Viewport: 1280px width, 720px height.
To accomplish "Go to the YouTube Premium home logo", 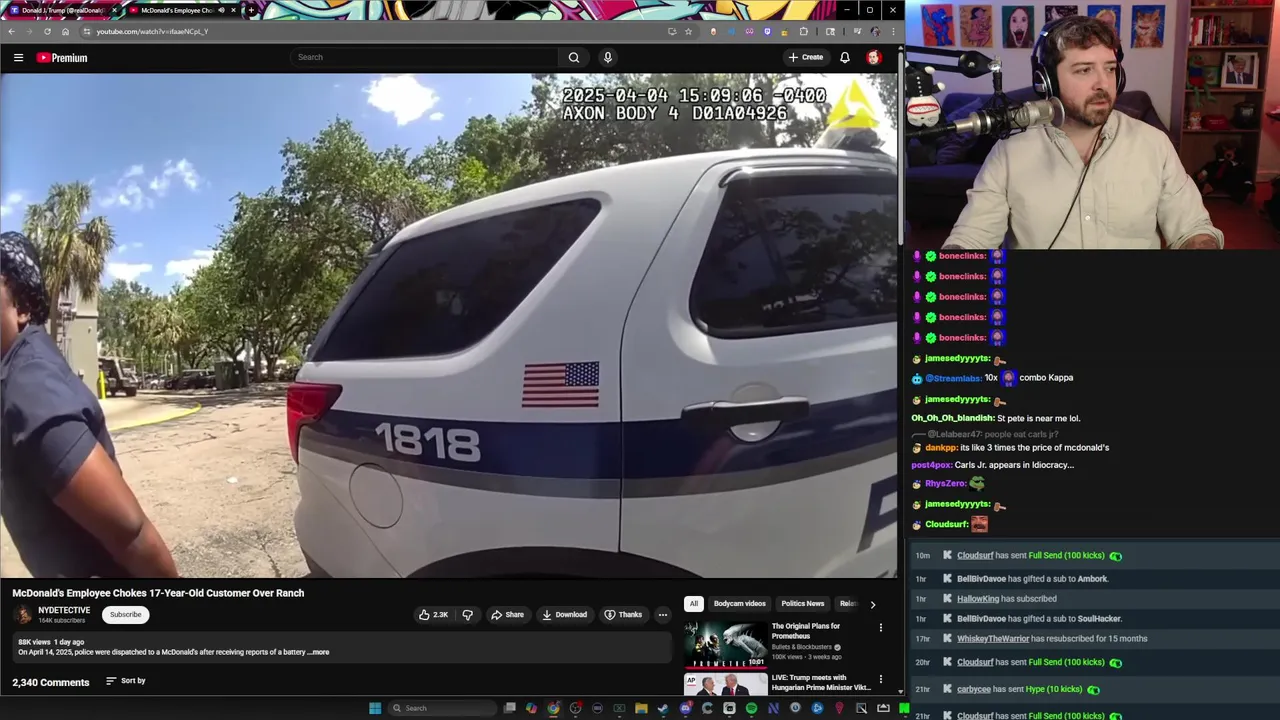I will click(62, 58).
